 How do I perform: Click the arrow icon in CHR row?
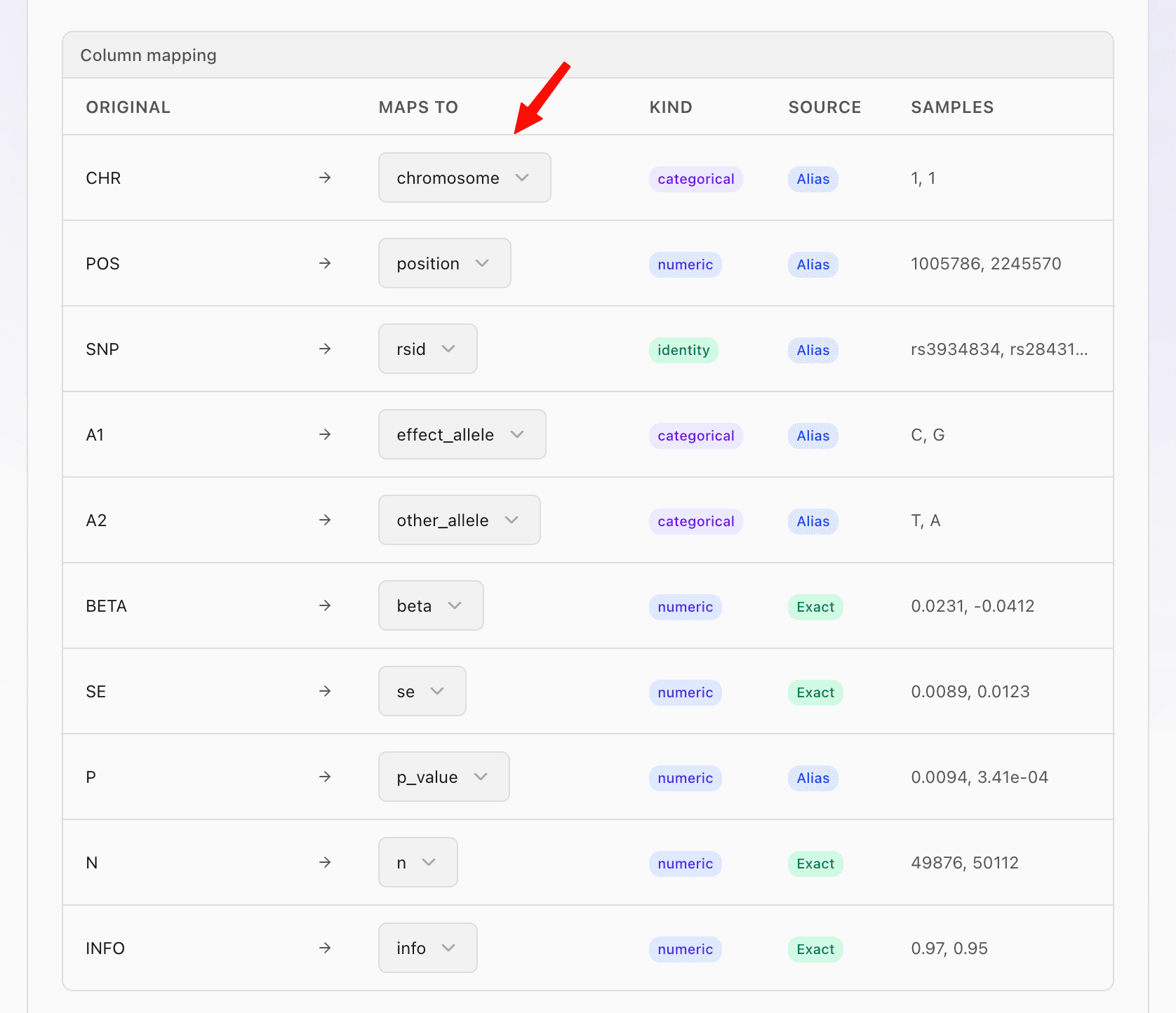pyautogui.click(x=325, y=177)
